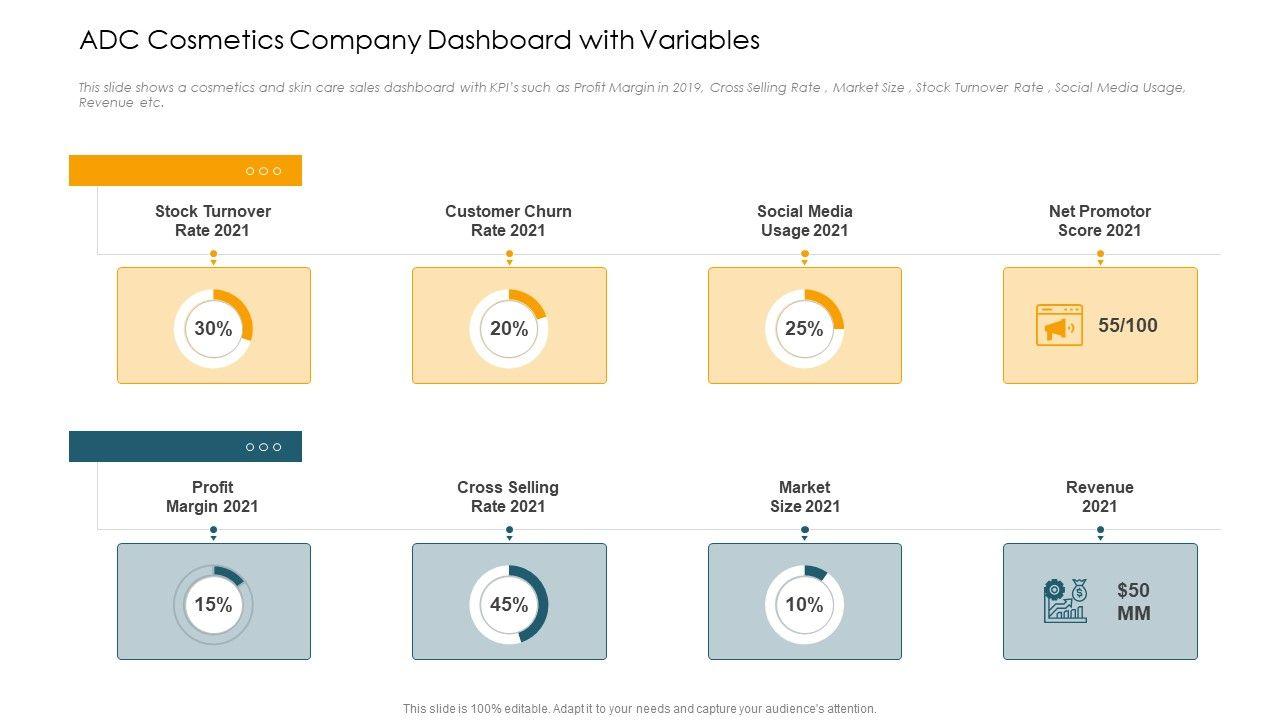Viewport: 1280px width, 720px height.
Task: Click the 15% Profit Margin donut chart
Action: [x=213, y=605]
